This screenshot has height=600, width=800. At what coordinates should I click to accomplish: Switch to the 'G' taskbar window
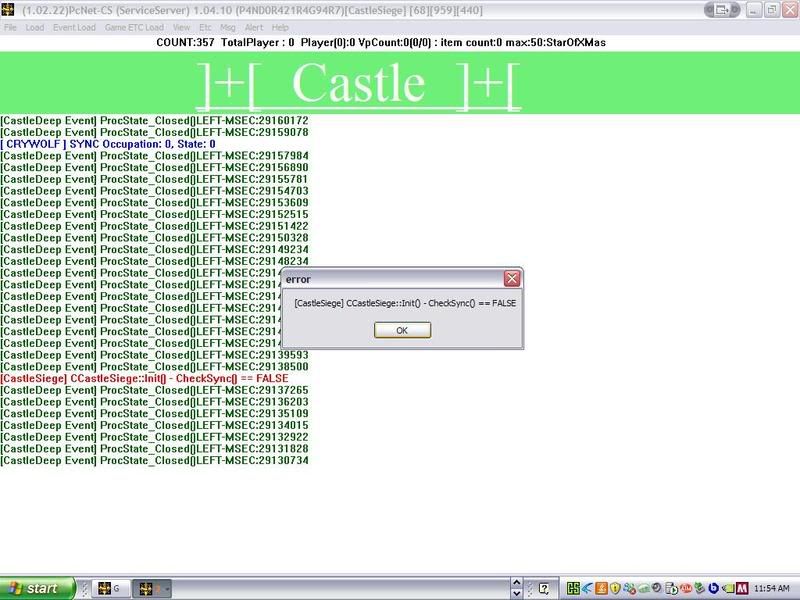tap(111, 589)
